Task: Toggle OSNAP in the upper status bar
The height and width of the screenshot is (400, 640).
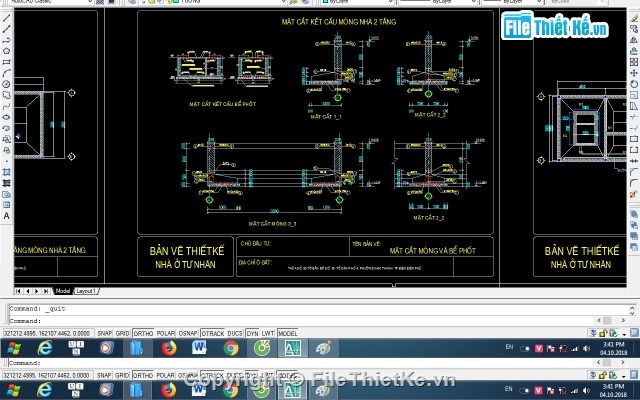Action: coord(188,333)
